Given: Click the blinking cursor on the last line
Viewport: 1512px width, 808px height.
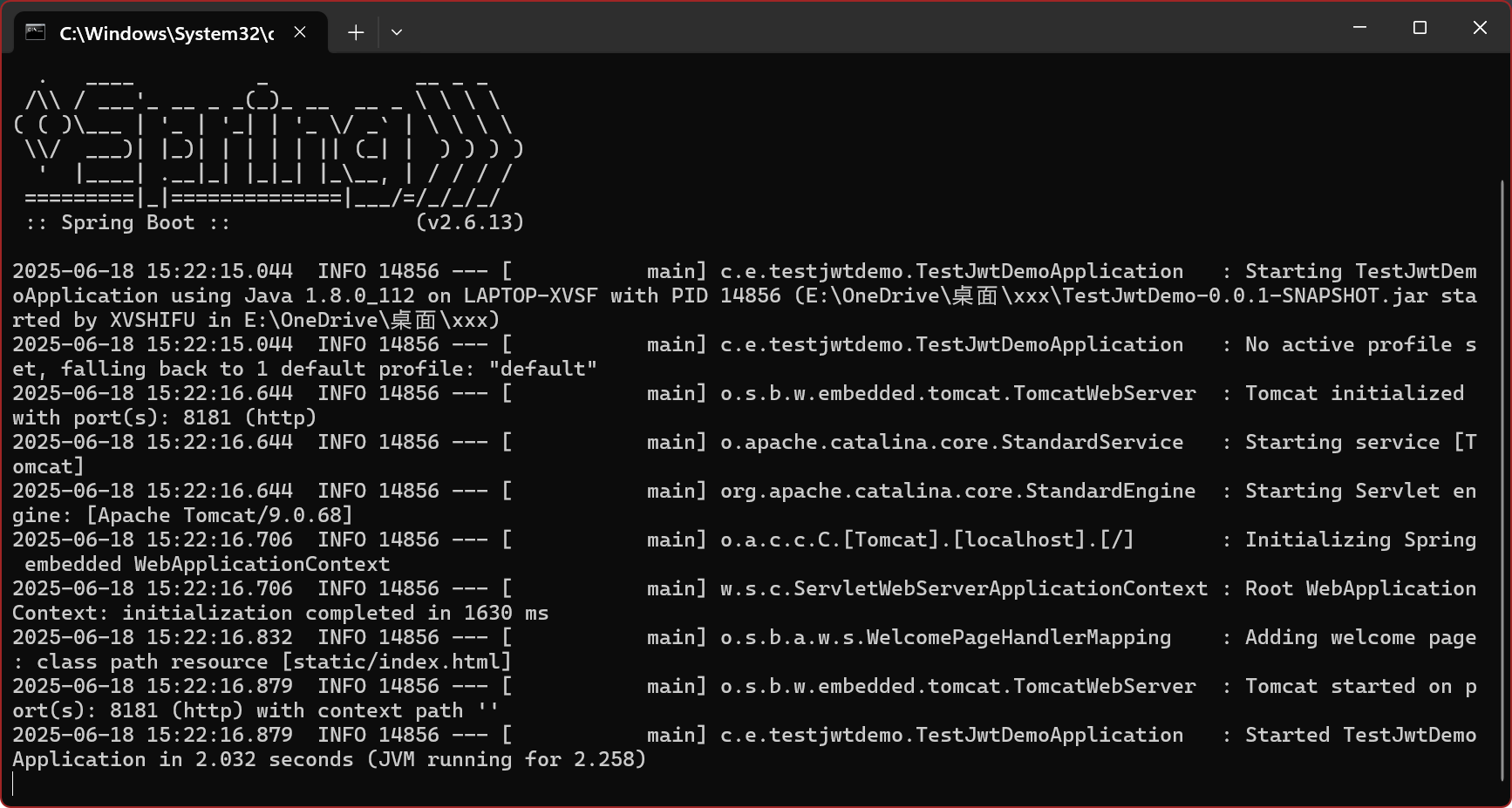Looking at the screenshot, I should [14, 784].
